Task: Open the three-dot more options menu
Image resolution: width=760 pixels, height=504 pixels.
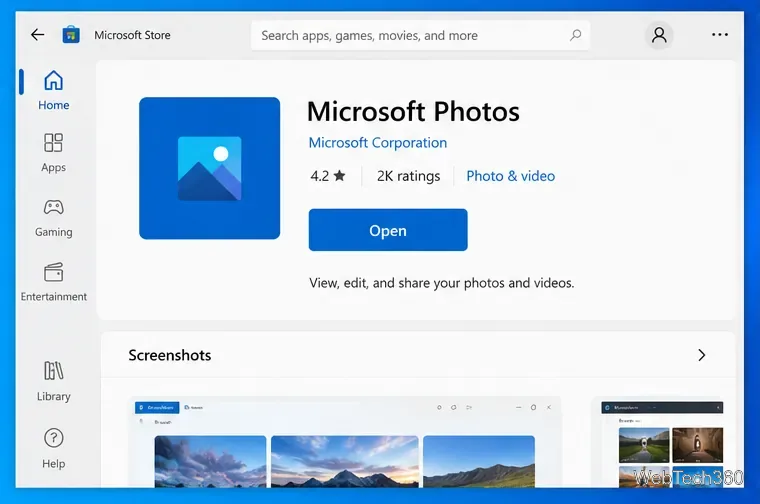Action: 720,34
